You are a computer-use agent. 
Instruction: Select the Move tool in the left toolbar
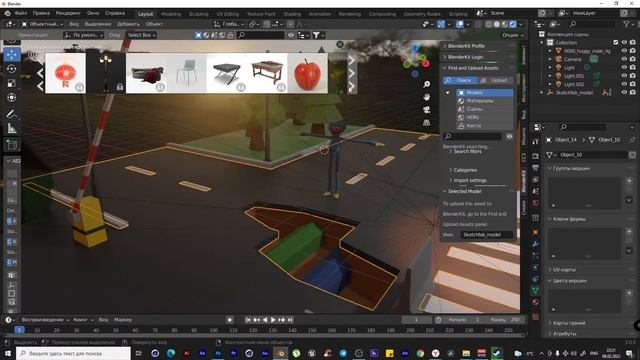pos(12,54)
